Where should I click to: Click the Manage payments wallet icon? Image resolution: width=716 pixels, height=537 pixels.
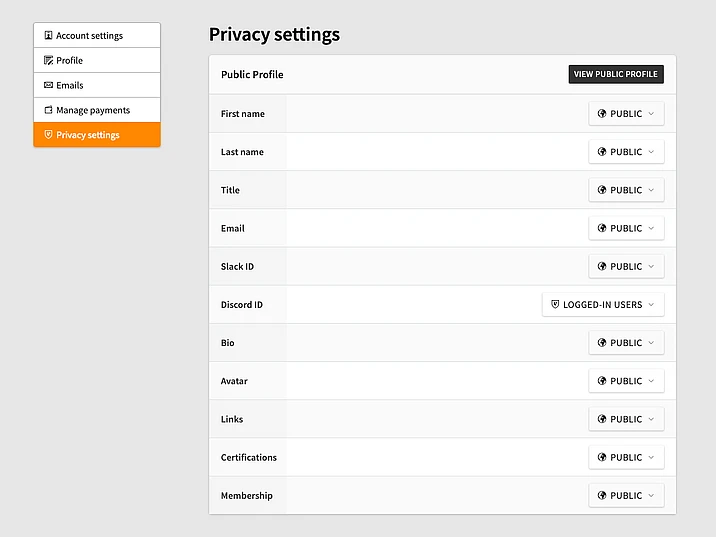[48, 111]
